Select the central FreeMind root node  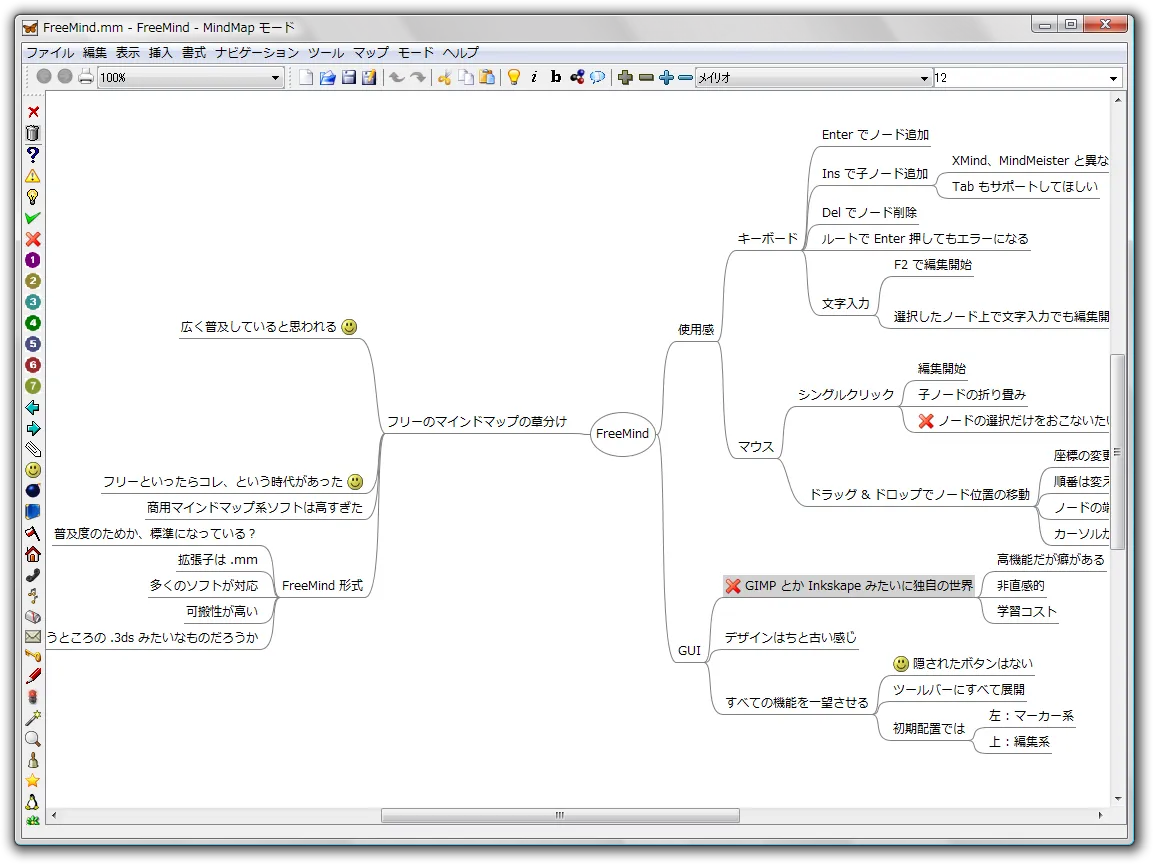point(622,434)
